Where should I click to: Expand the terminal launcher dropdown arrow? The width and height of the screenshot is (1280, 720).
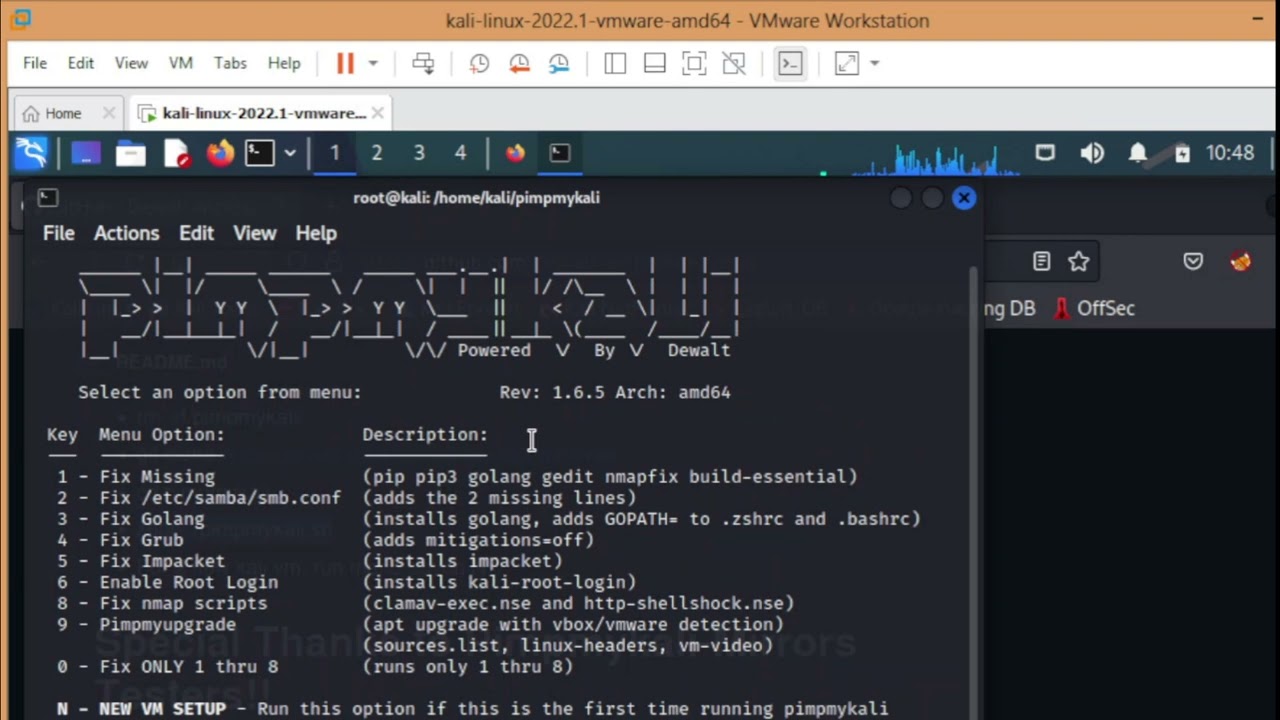pos(290,153)
